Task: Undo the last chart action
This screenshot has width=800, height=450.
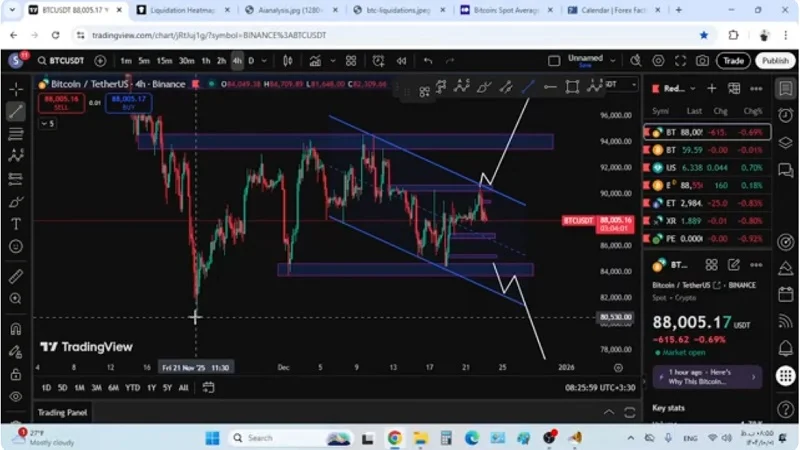Action: click(428, 61)
